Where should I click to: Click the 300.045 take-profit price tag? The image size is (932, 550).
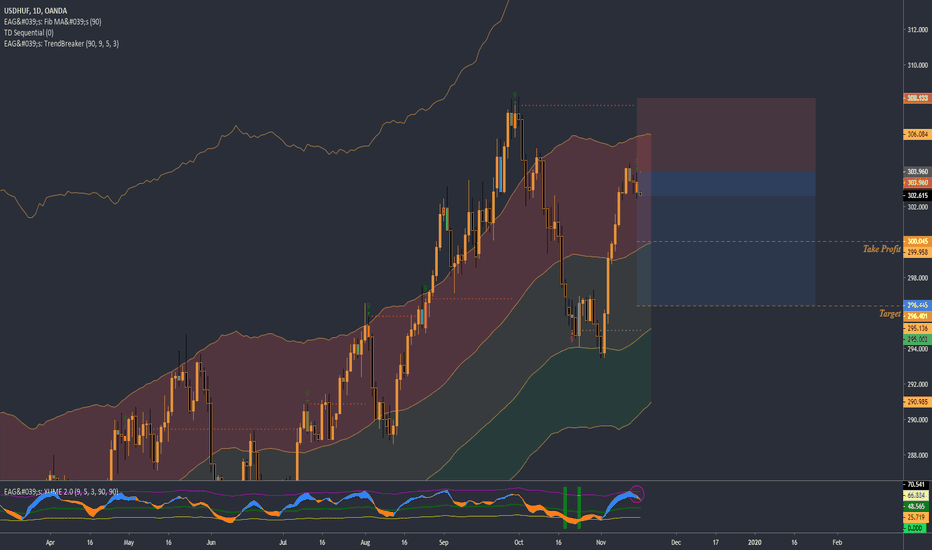point(917,241)
